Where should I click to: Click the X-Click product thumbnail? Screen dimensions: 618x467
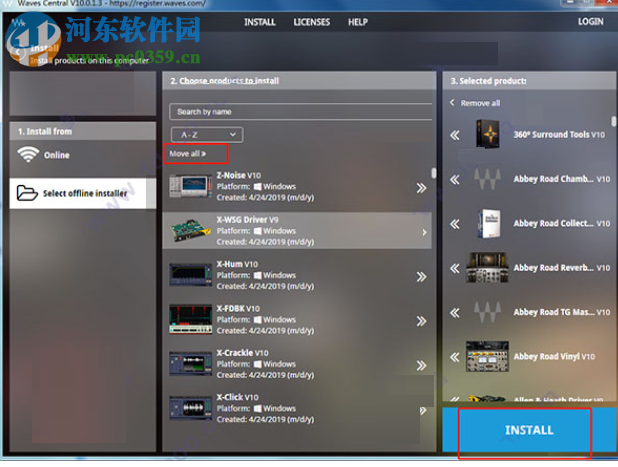pyautogui.click(x=190, y=408)
